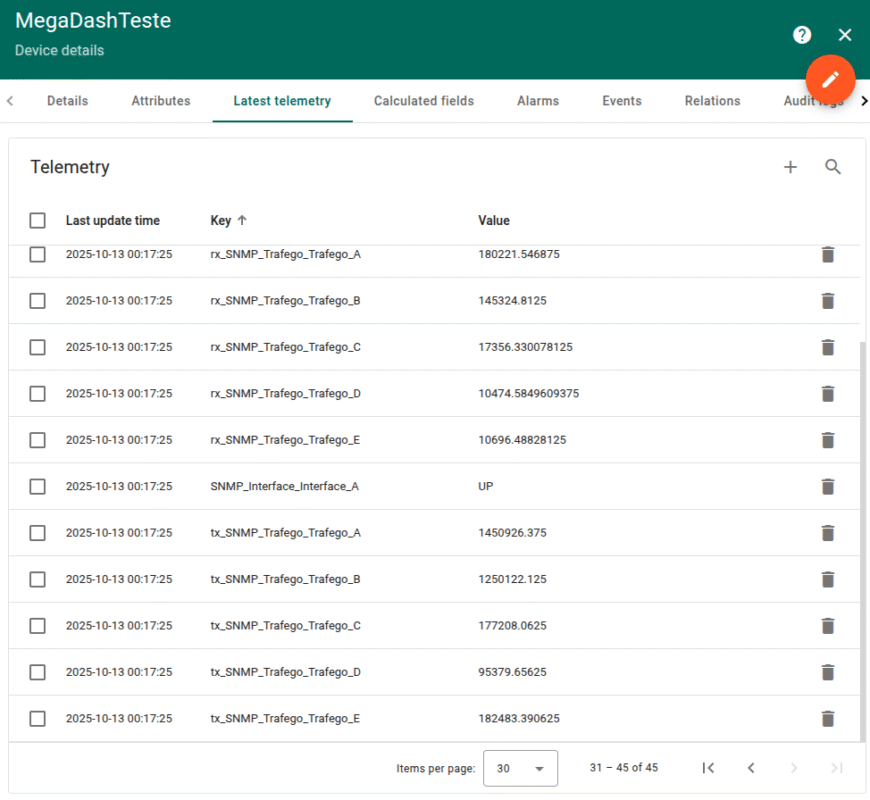
Task: Delete rx_SNMP_Trafego_Trafego_A telemetry row
Action: tap(827, 254)
